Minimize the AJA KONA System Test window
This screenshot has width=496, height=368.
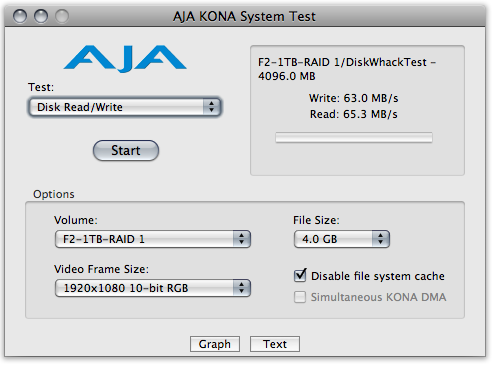click(x=41, y=16)
